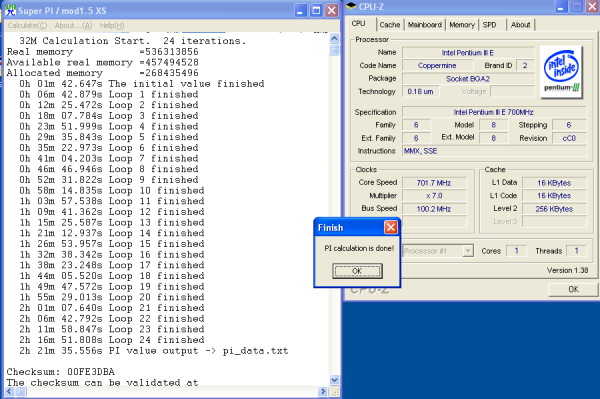This screenshot has height=399, width=600.
Task: Switch to the SPD tab
Action: 489,25
